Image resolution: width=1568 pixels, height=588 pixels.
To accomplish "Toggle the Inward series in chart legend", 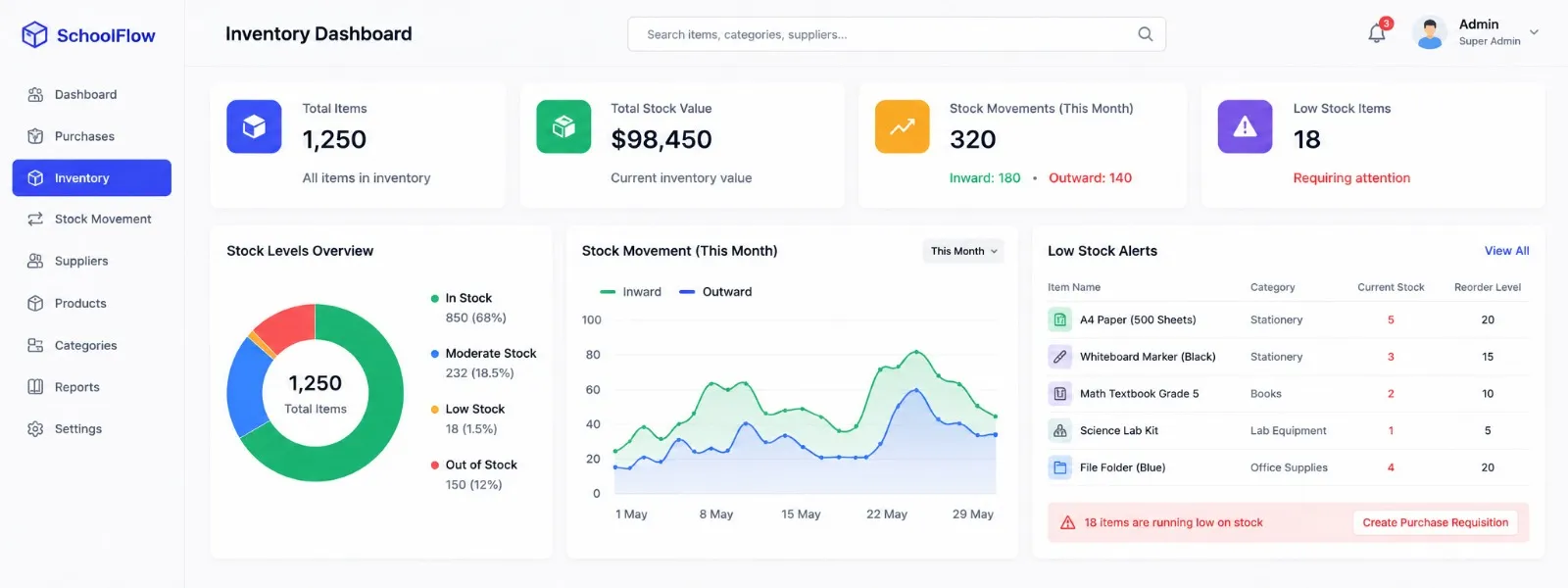I will point(630,292).
